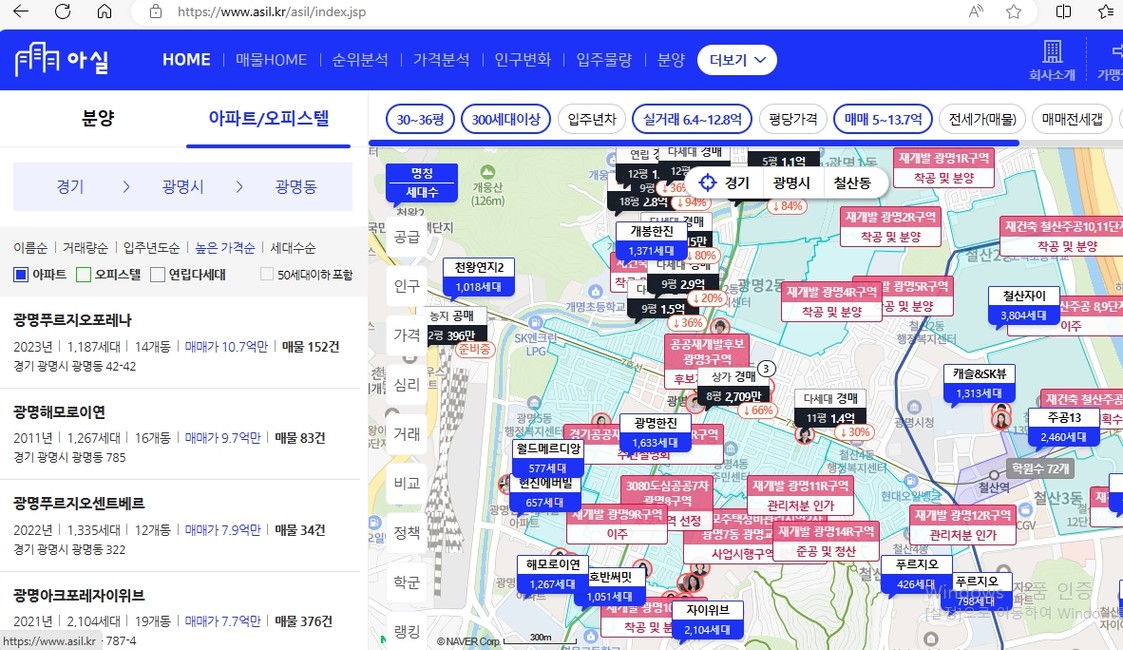This screenshot has height=650, width=1123.
Task: Open 회사소개 building icon
Action: point(1052,60)
